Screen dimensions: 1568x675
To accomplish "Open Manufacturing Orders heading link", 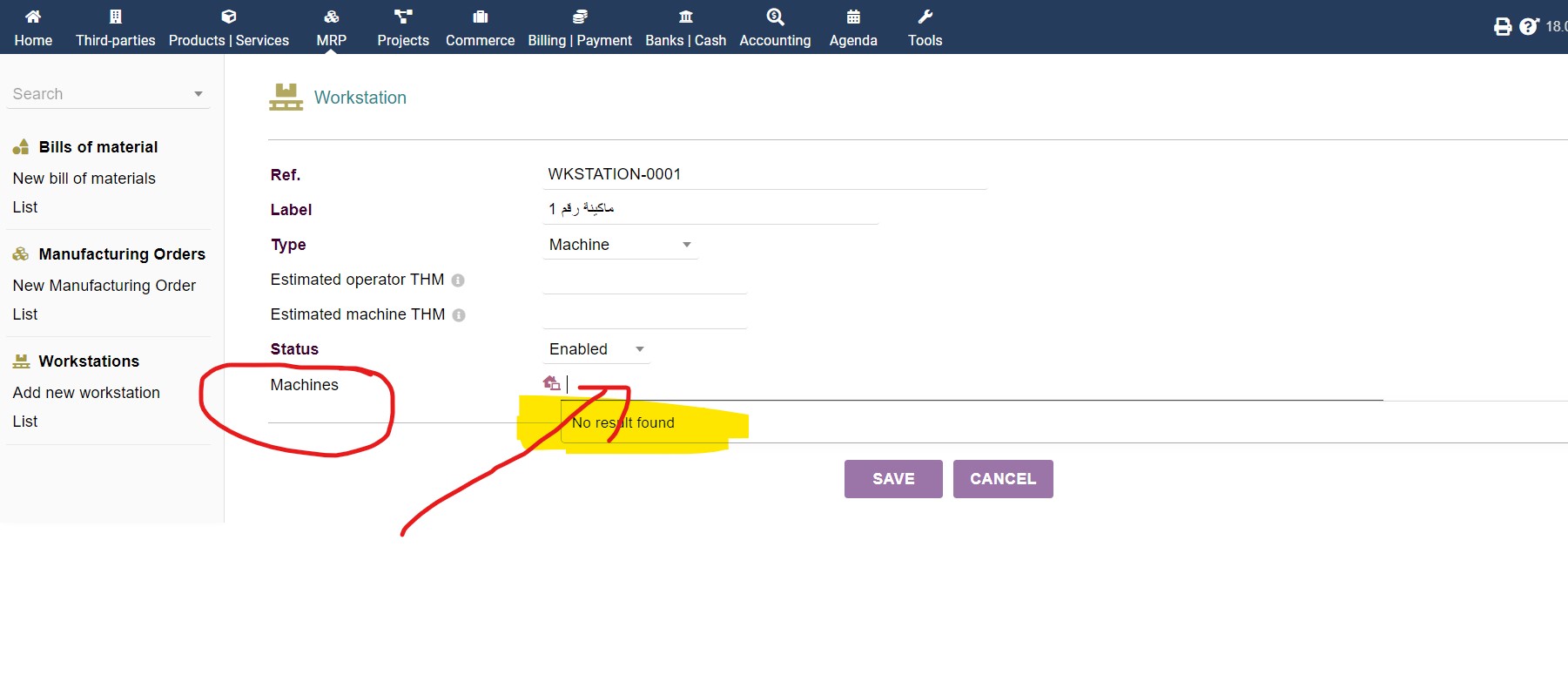I will coord(122,254).
